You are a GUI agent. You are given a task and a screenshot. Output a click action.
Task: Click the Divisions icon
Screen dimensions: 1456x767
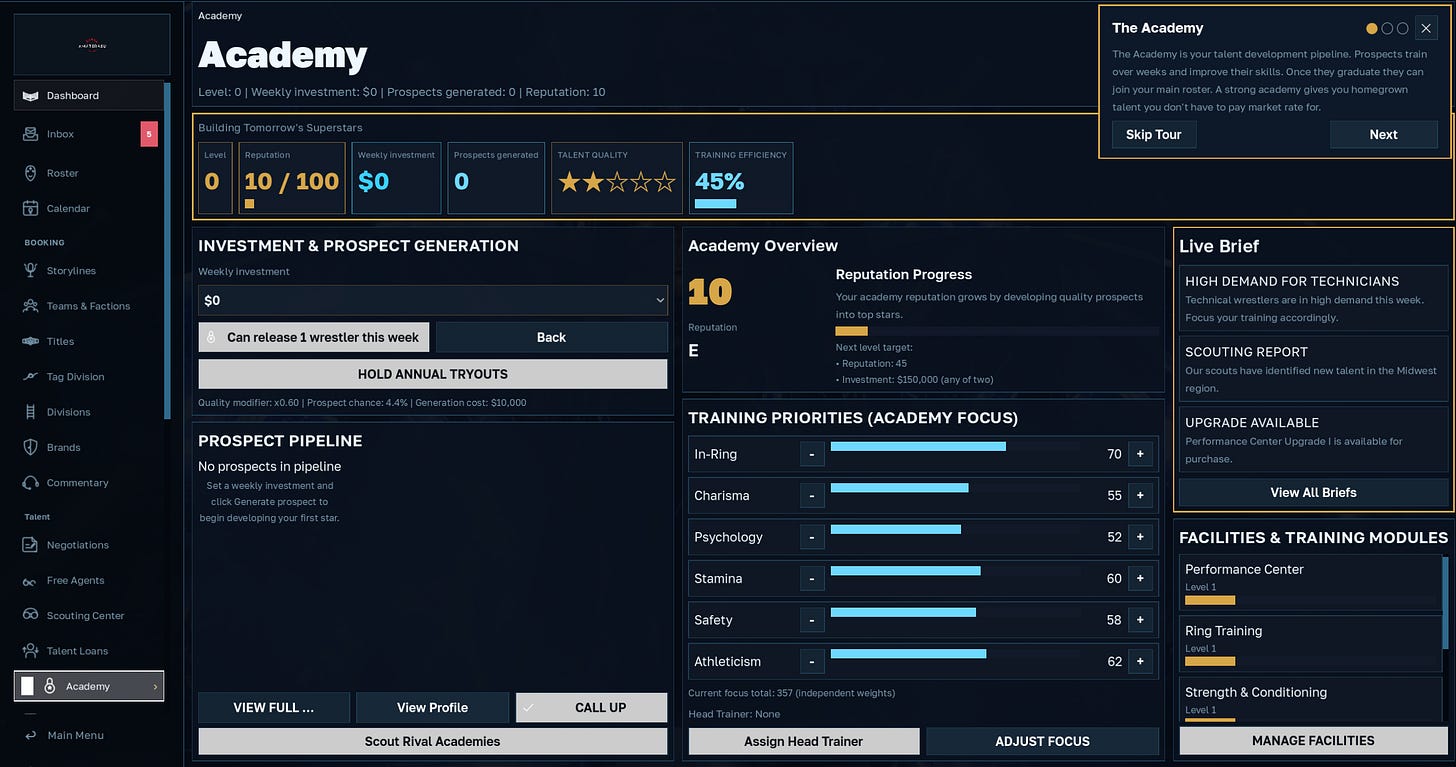click(x=30, y=412)
